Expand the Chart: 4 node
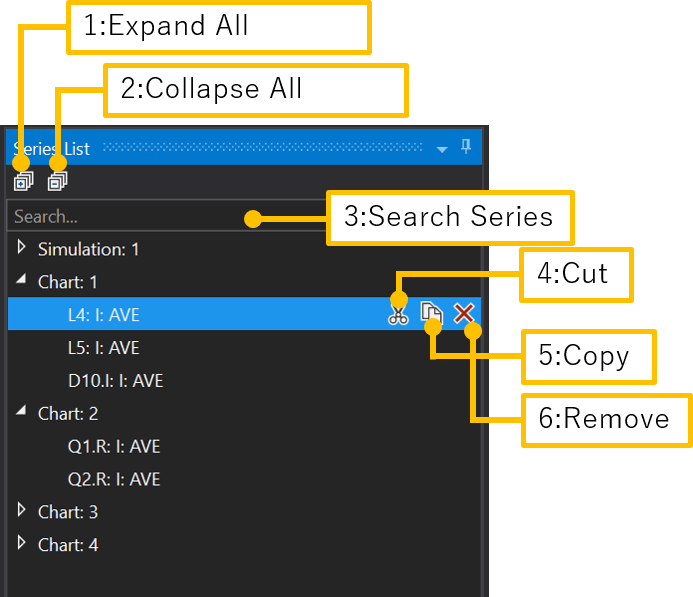Image resolution: width=693 pixels, height=597 pixels. point(21,542)
